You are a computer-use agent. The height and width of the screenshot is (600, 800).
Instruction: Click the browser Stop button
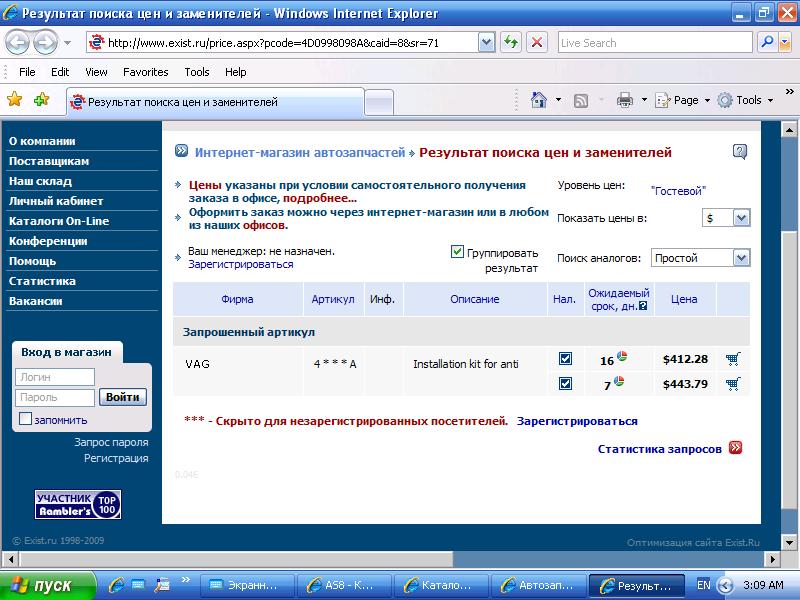point(537,43)
